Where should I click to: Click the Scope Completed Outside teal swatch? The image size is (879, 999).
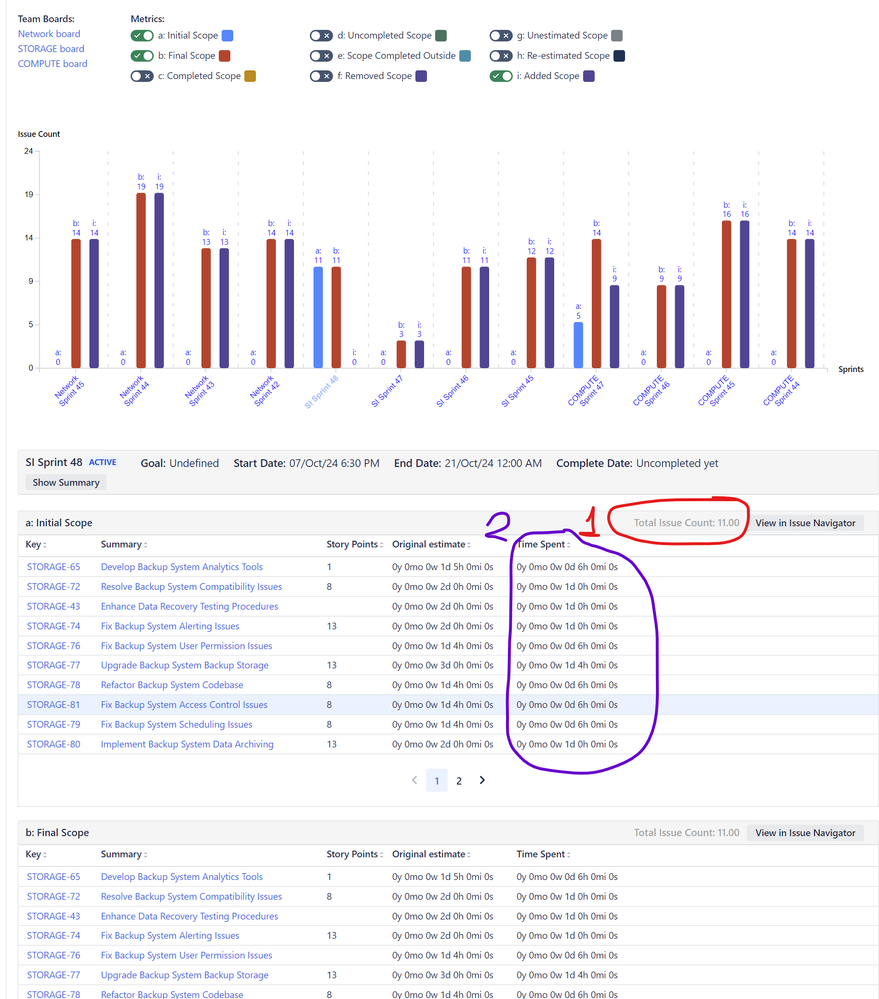coord(465,56)
